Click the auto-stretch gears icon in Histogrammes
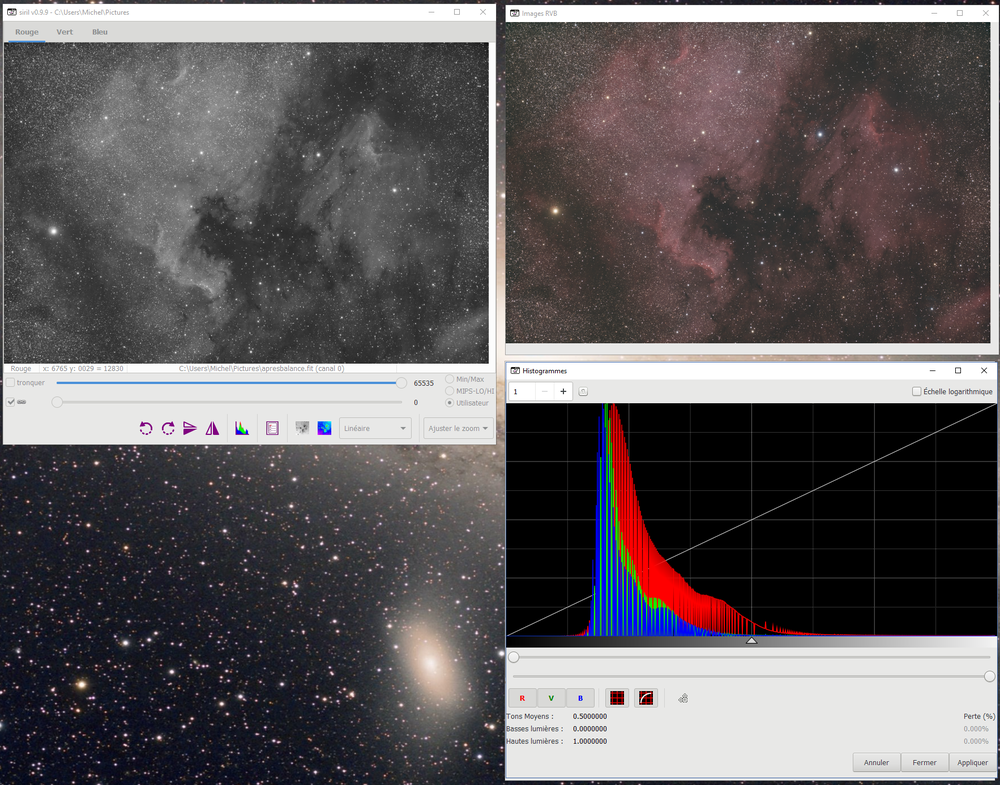This screenshot has width=1000, height=785. [683, 698]
